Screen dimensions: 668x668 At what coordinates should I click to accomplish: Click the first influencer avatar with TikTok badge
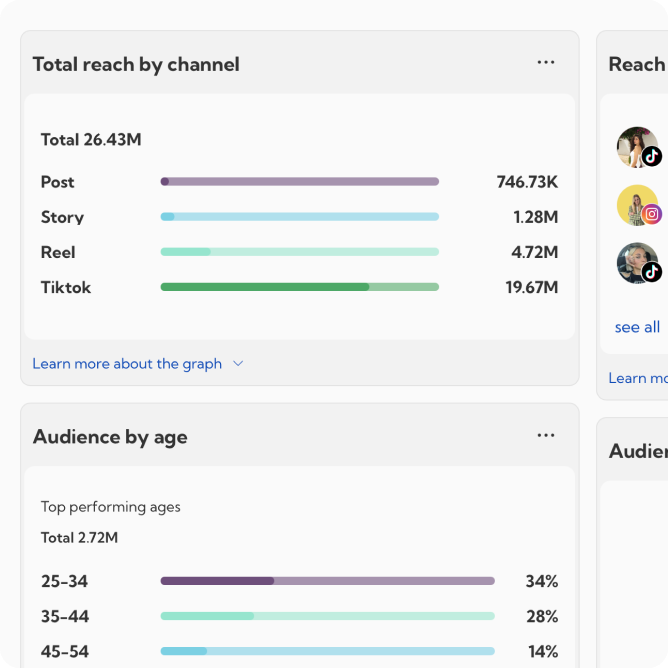(x=638, y=147)
